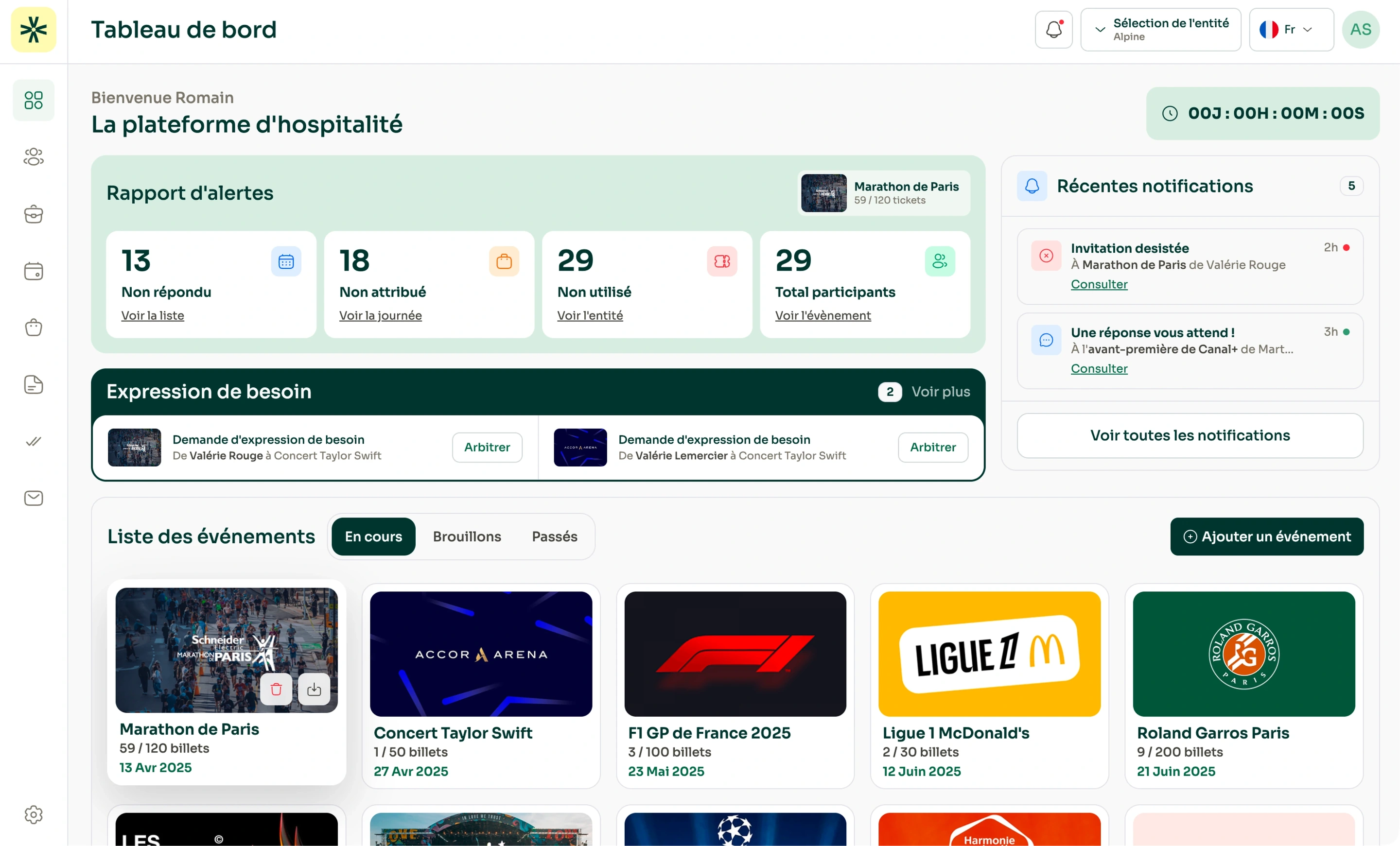The height and width of the screenshot is (846, 1400).
Task: Click the Voir la liste link
Action: pos(153,316)
